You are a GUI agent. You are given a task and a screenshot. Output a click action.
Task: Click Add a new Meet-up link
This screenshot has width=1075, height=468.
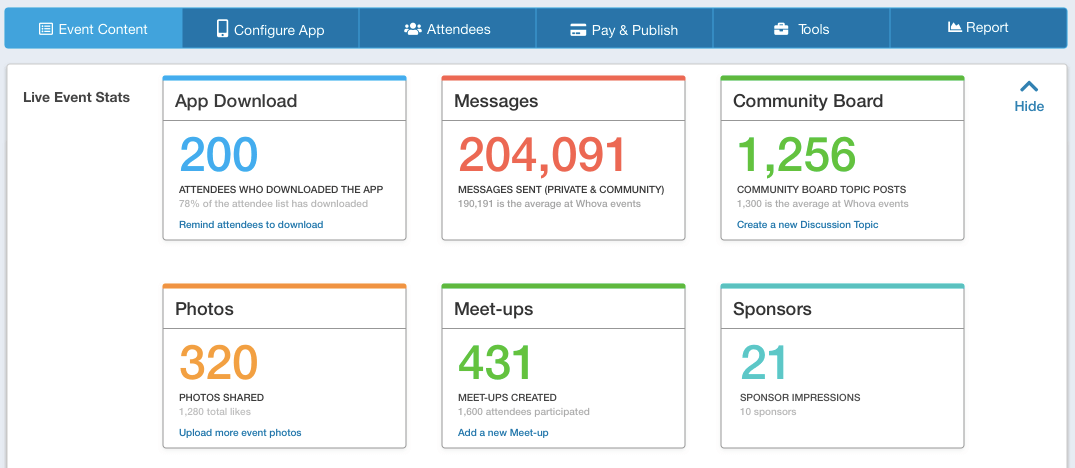(503, 433)
